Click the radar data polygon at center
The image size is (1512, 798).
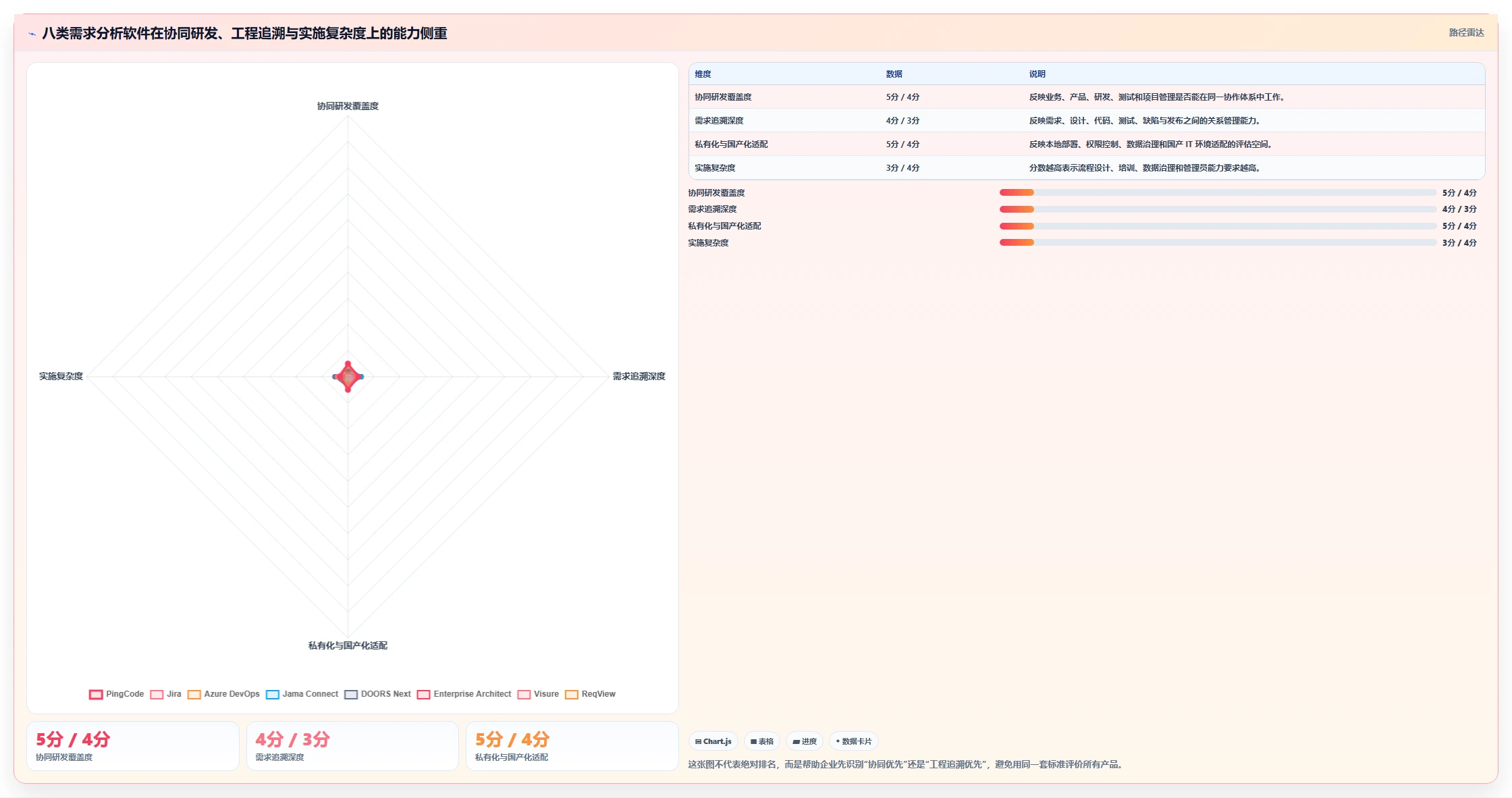pyautogui.click(x=348, y=377)
